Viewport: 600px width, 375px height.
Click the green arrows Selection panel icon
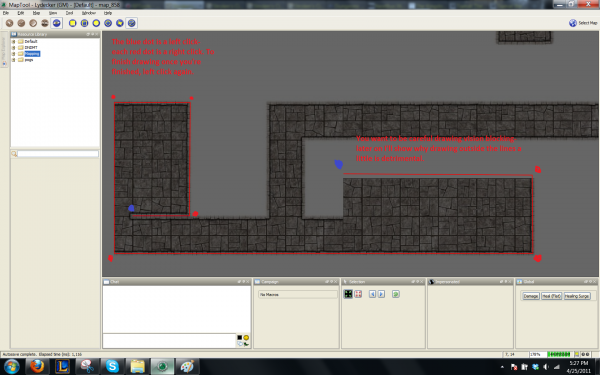point(348,294)
